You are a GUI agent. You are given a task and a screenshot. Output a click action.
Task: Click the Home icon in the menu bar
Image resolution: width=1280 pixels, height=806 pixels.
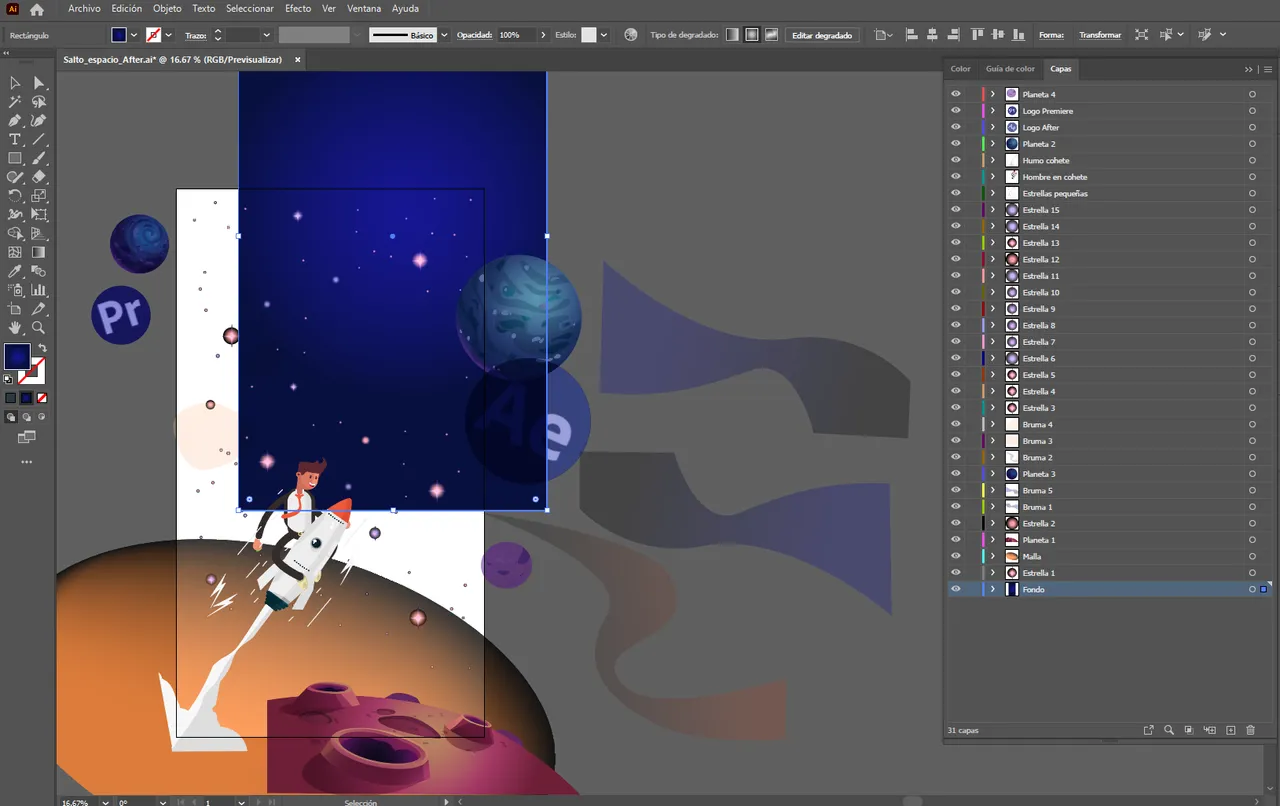tap(37, 9)
